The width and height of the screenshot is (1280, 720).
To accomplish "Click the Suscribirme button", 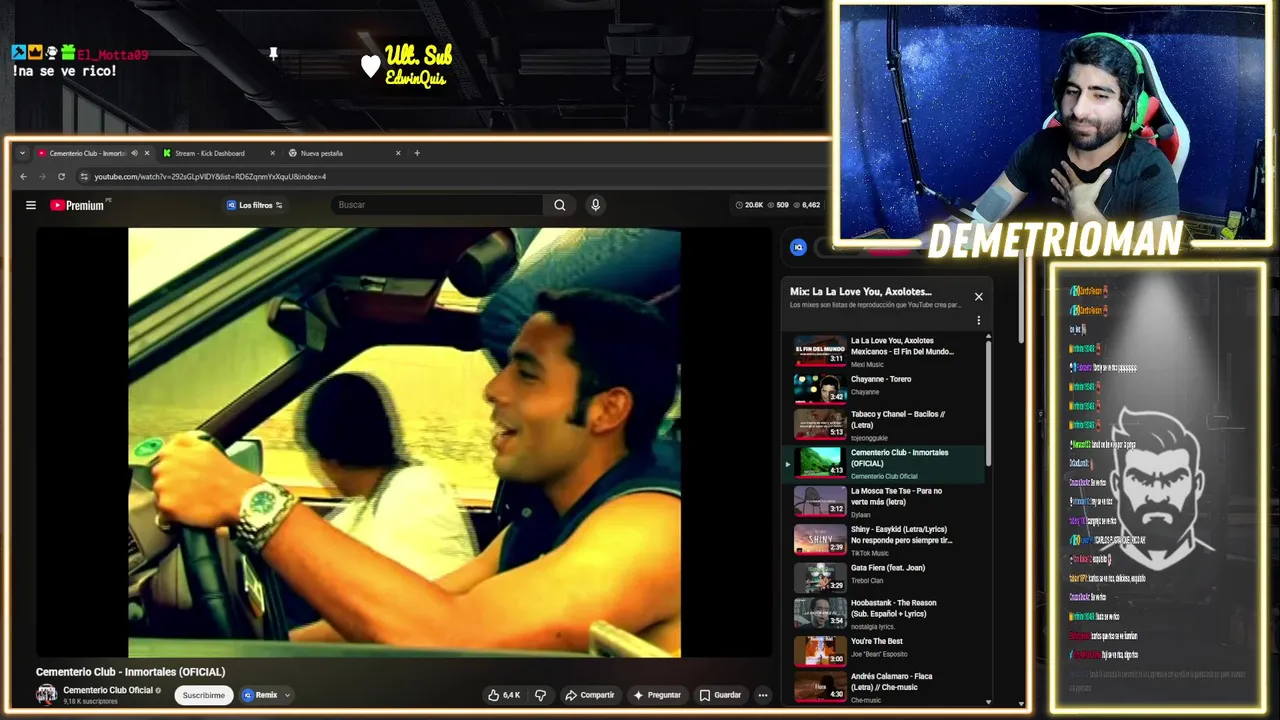I will coord(204,695).
